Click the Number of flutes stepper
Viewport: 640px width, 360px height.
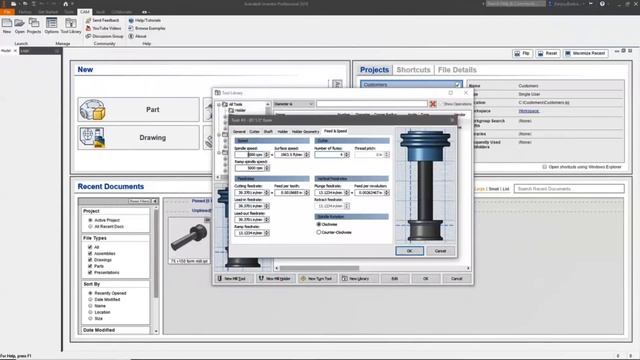pos(347,155)
